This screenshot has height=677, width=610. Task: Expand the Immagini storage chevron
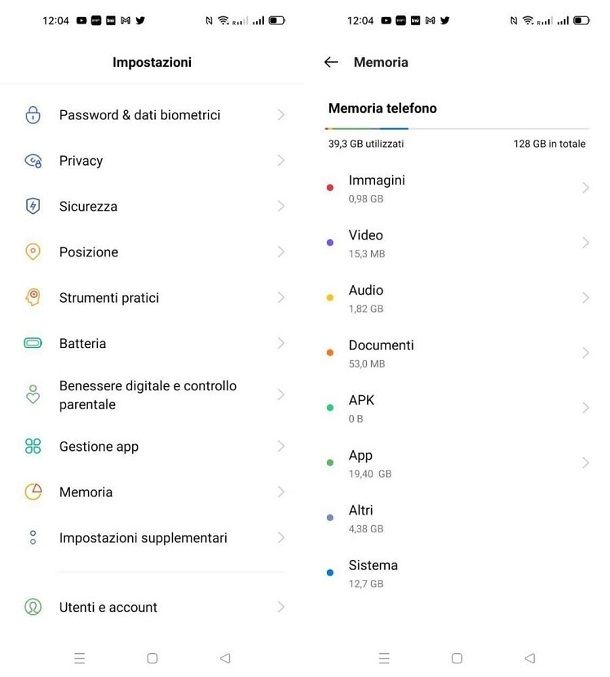[585, 188]
